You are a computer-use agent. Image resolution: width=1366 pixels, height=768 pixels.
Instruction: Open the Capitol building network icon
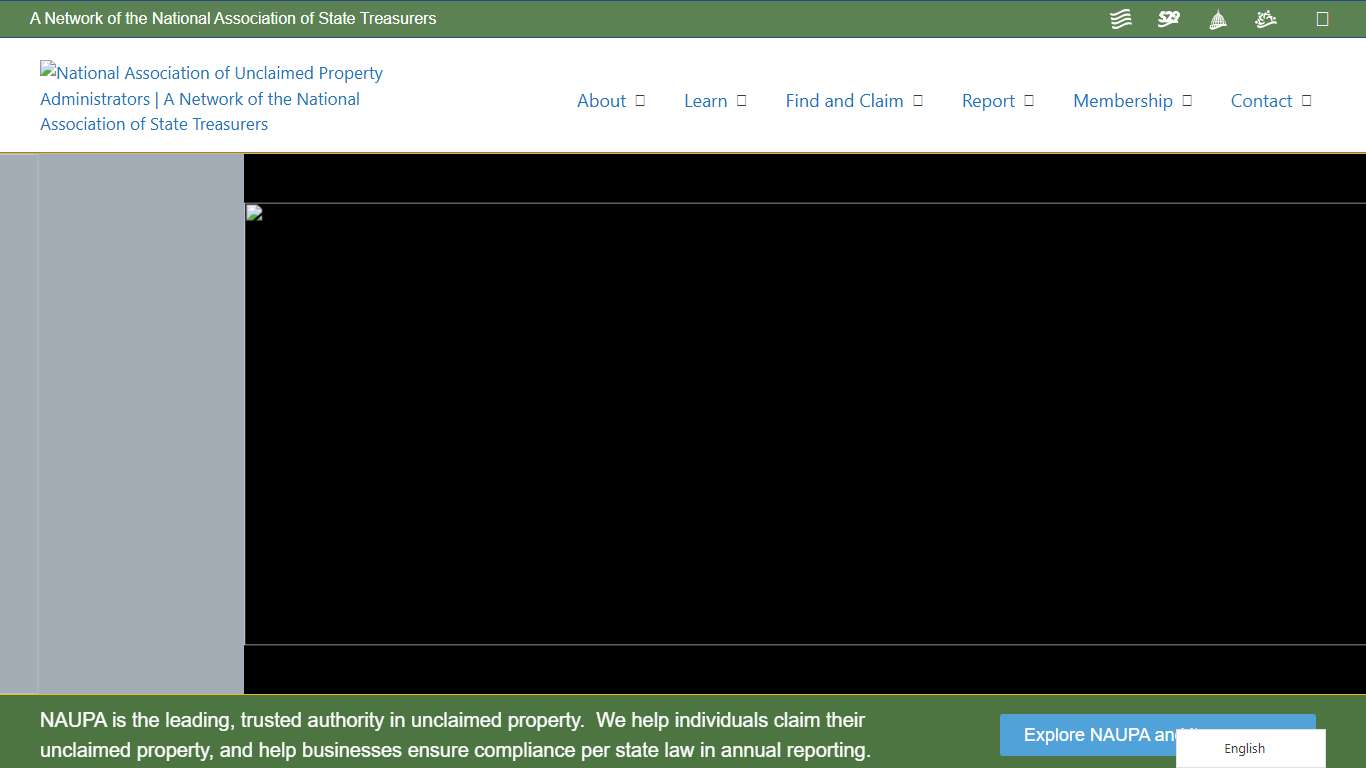(x=1217, y=18)
